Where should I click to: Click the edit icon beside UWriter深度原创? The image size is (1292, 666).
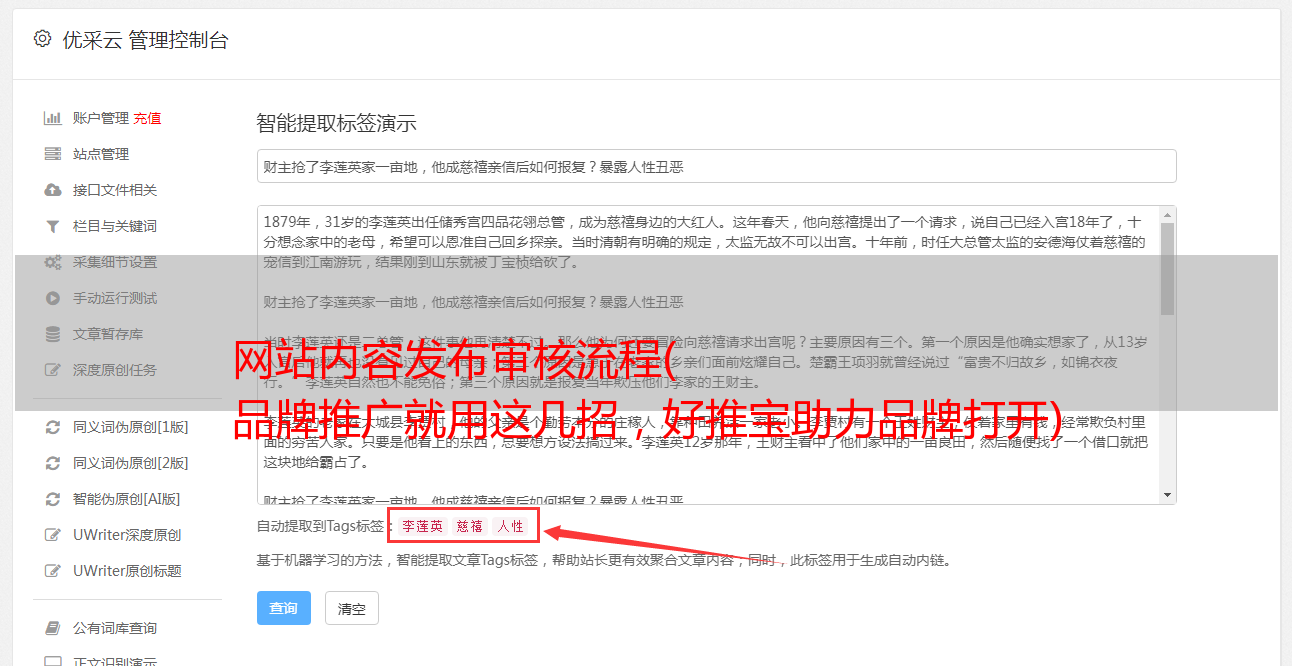[53, 535]
